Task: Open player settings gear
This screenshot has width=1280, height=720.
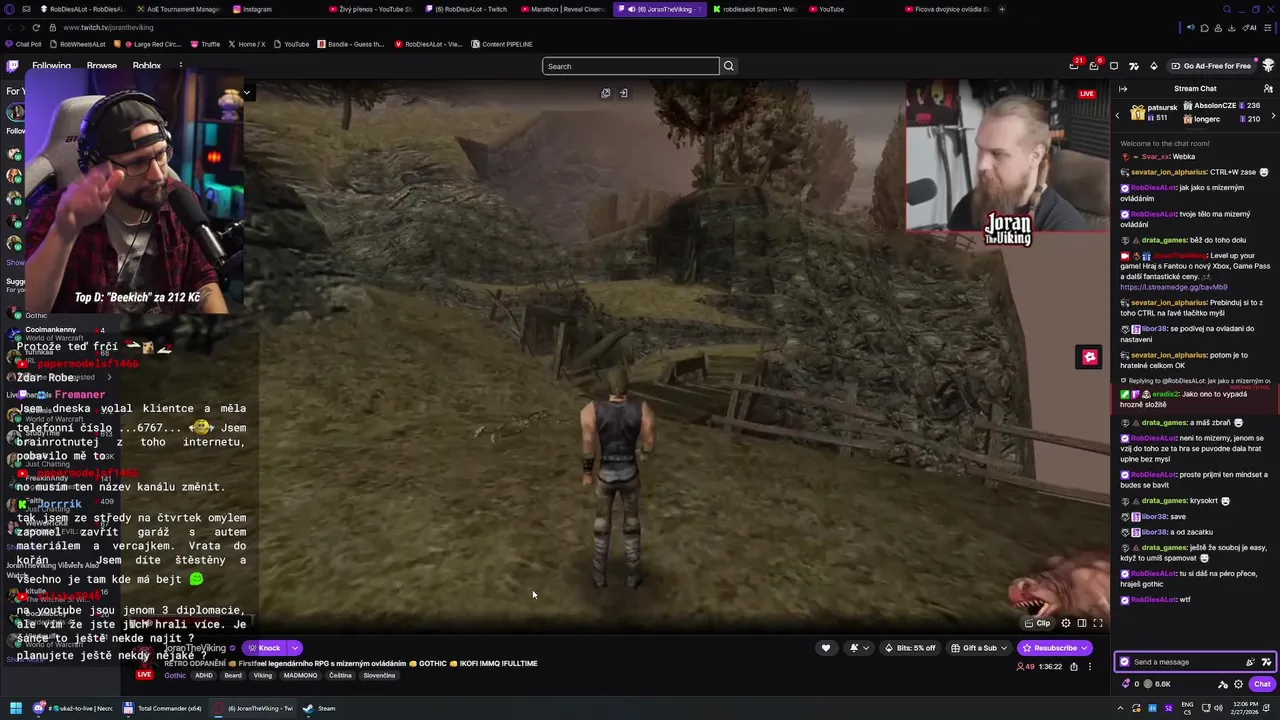Action: point(1066,623)
